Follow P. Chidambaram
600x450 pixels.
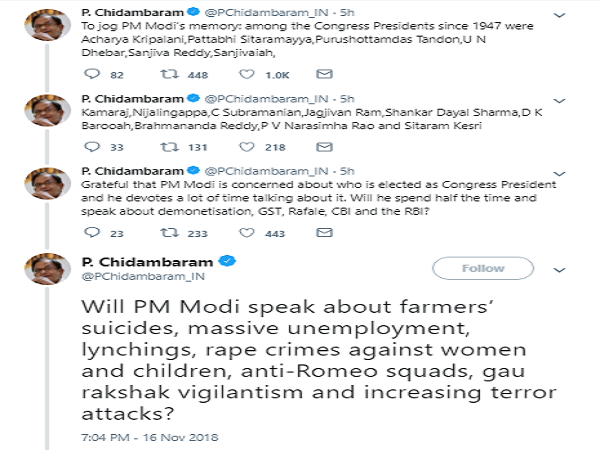point(483,269)
